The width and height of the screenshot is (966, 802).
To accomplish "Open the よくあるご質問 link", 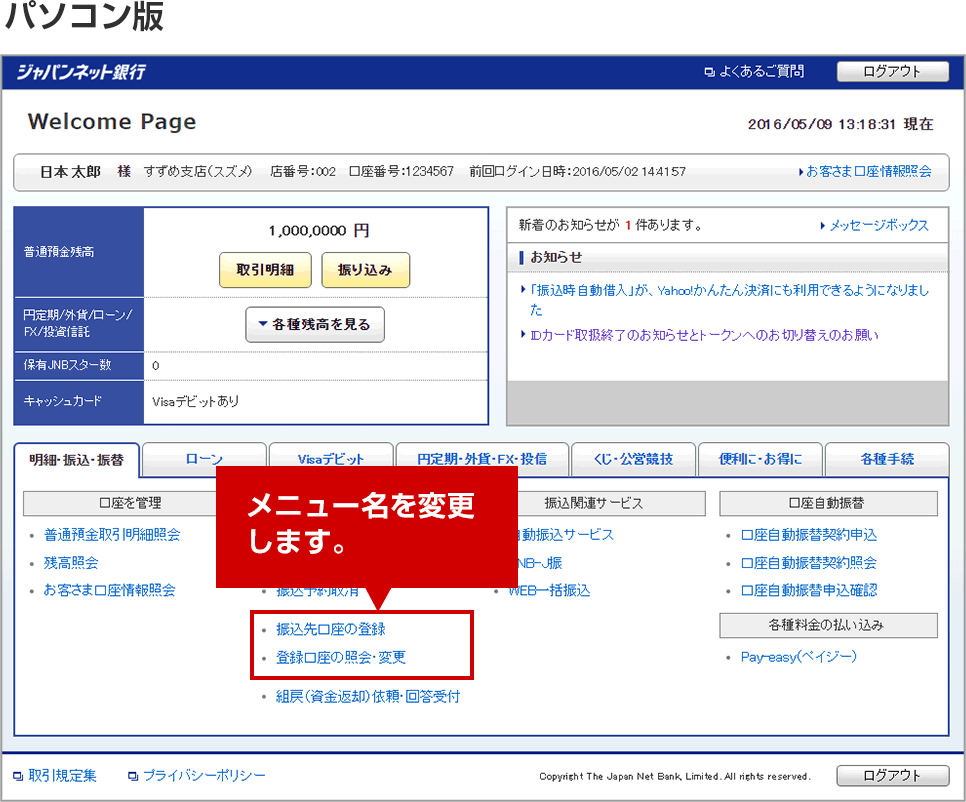I will [760, 72].
